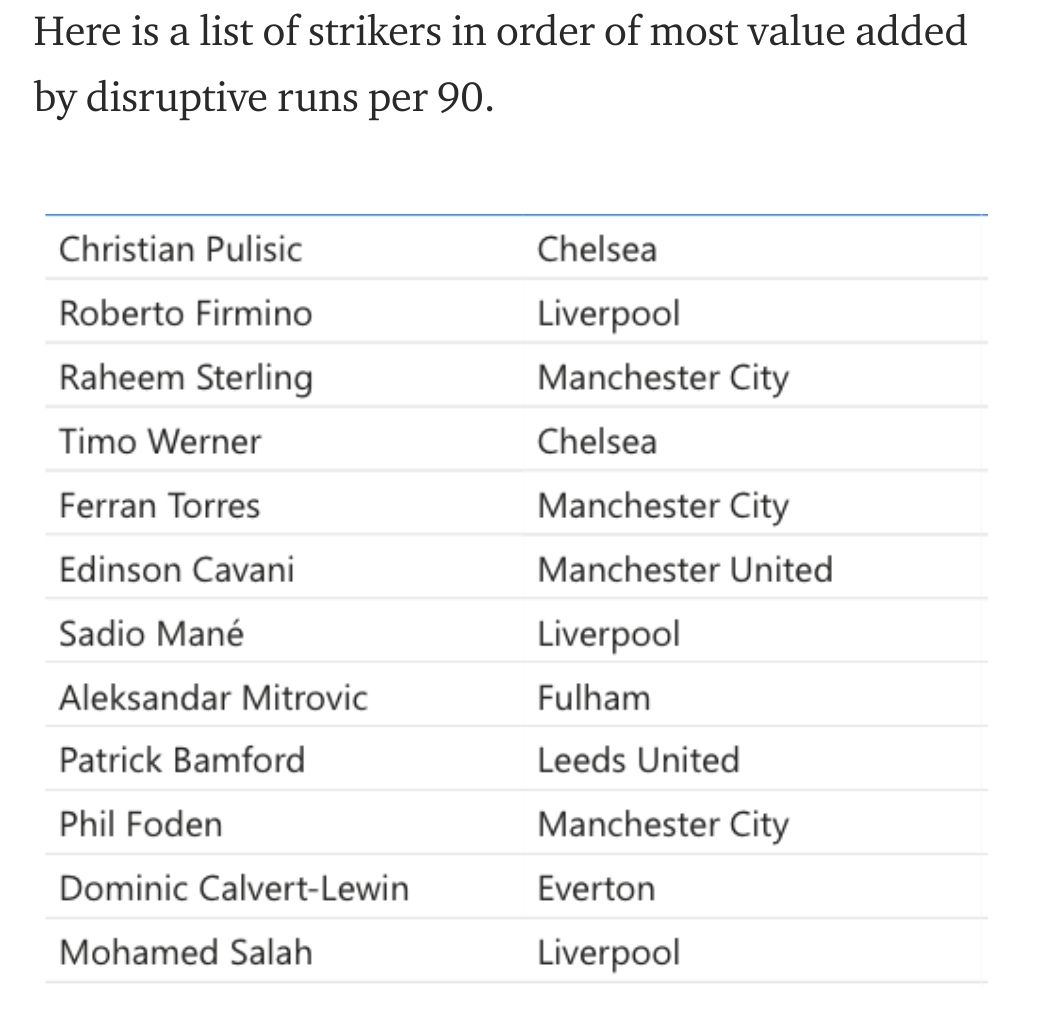Click on Raheem Sterling in the table
The image size is (1051, 1026).
point(185,378)
